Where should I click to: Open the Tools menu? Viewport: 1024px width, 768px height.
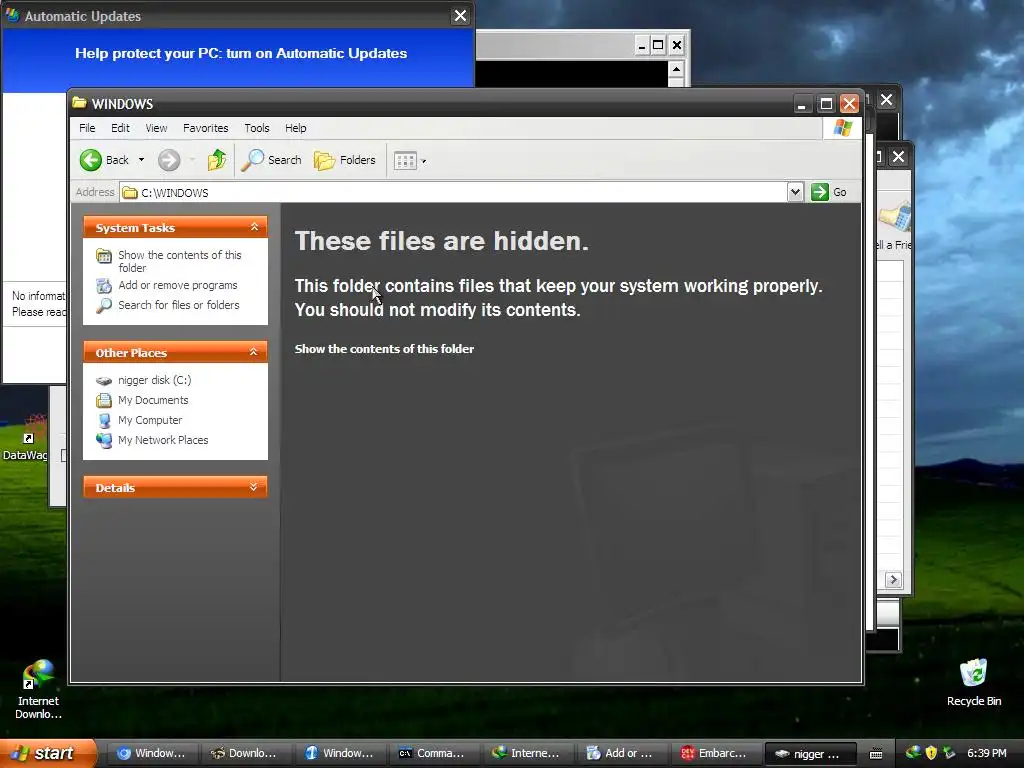pos(257,128)
